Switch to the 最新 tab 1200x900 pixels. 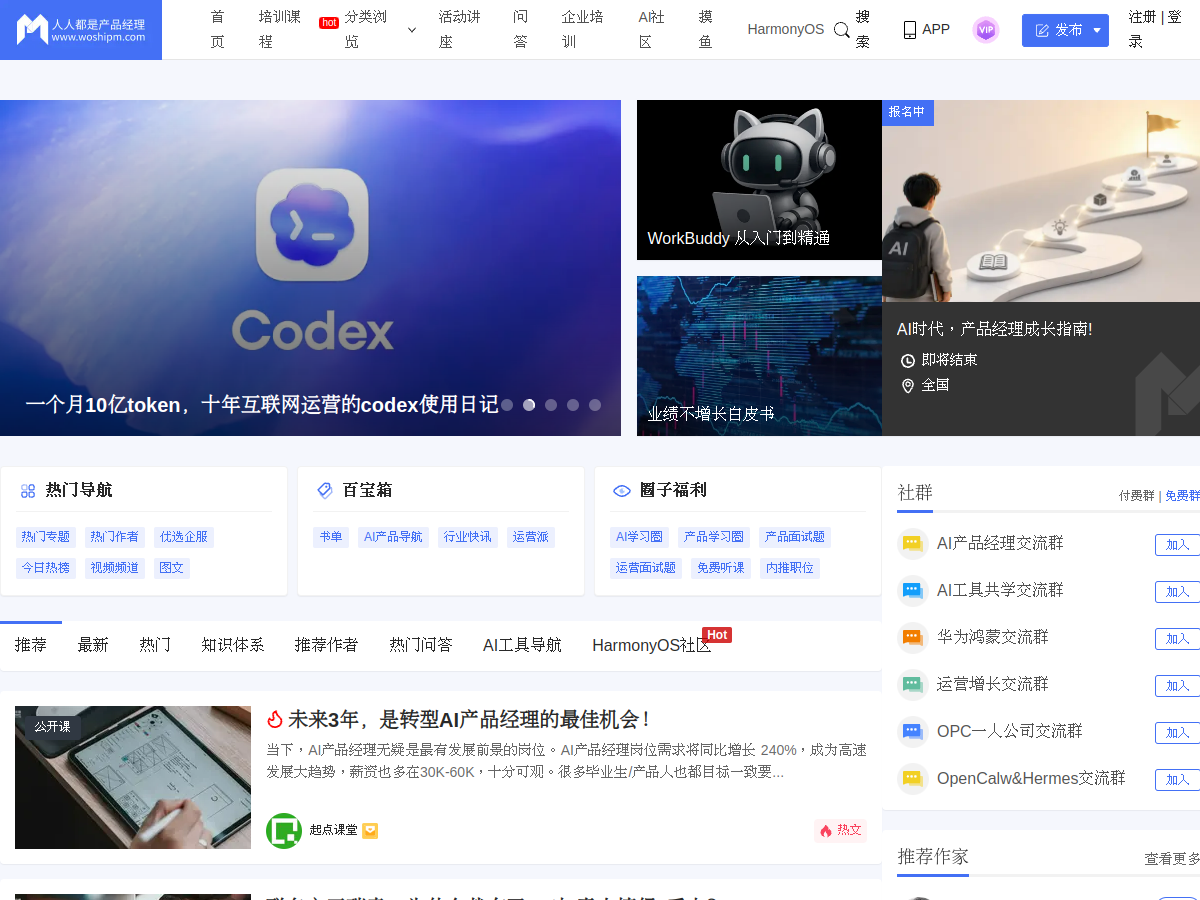coord(93,645)
